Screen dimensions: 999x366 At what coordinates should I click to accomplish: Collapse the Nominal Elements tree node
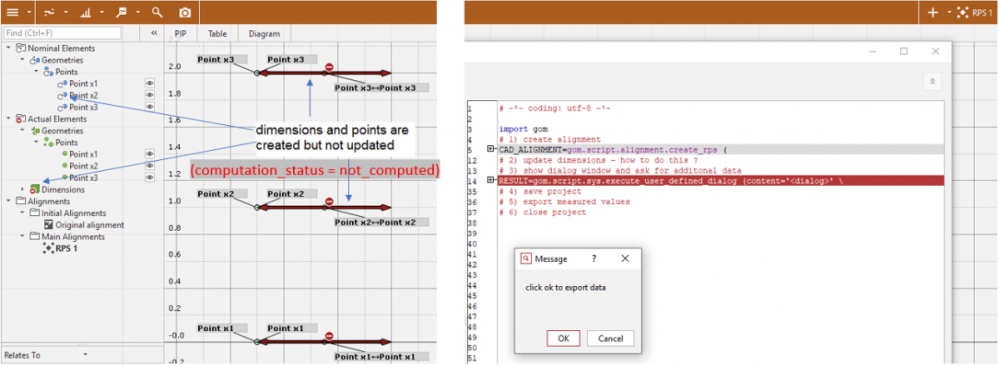point(8,48)
